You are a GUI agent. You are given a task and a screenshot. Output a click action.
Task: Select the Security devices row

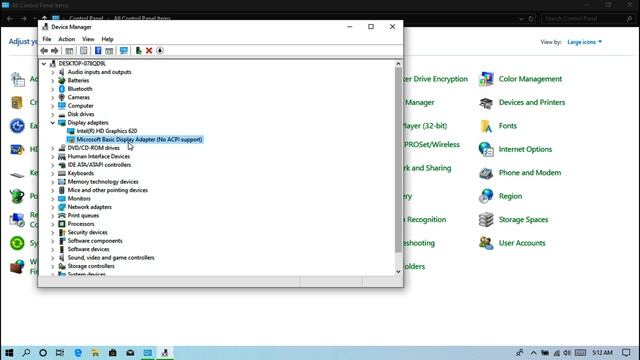87,232
